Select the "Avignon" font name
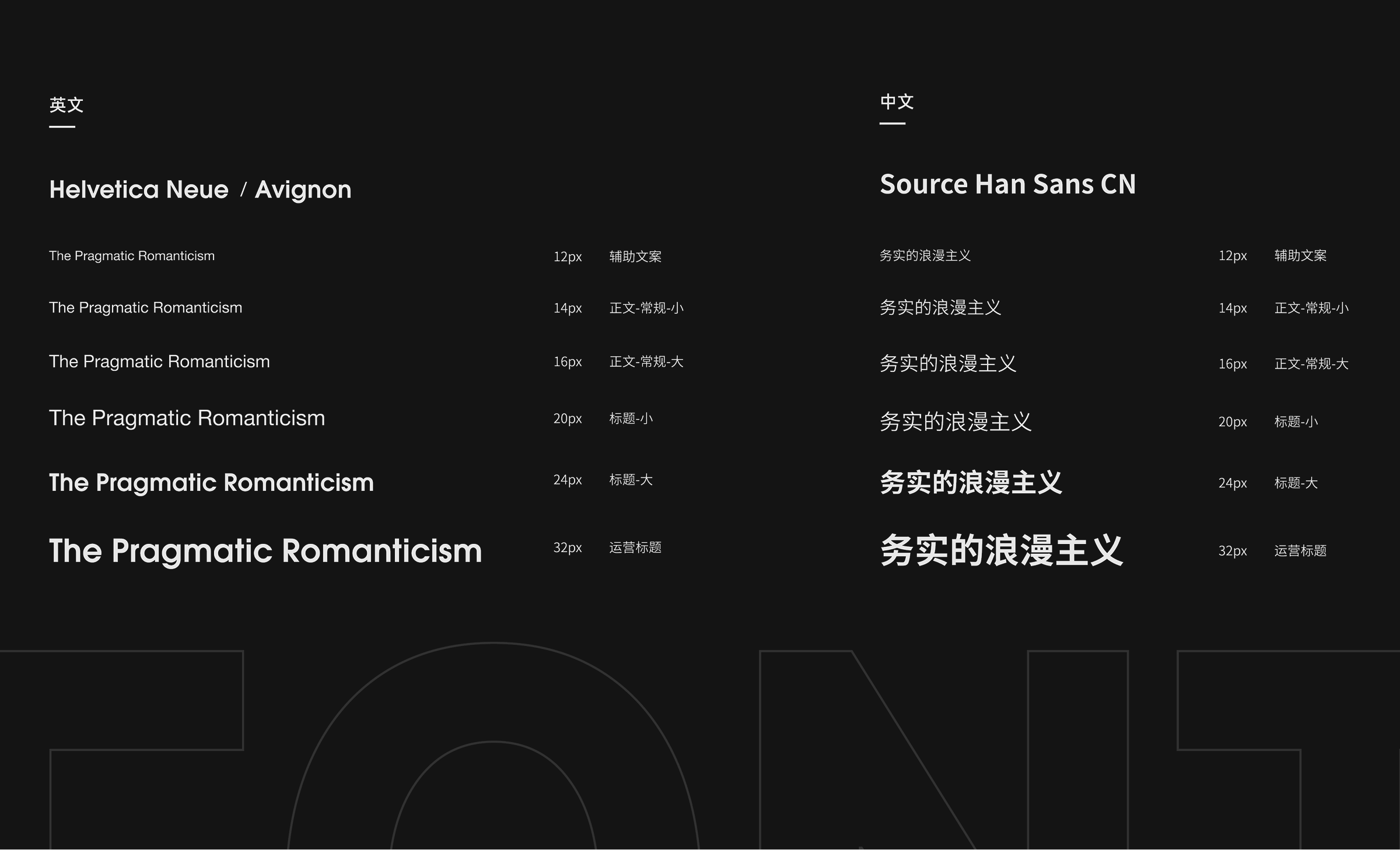Image resolution: width=1400 pixels, height=850 pixels. point(303,190)
